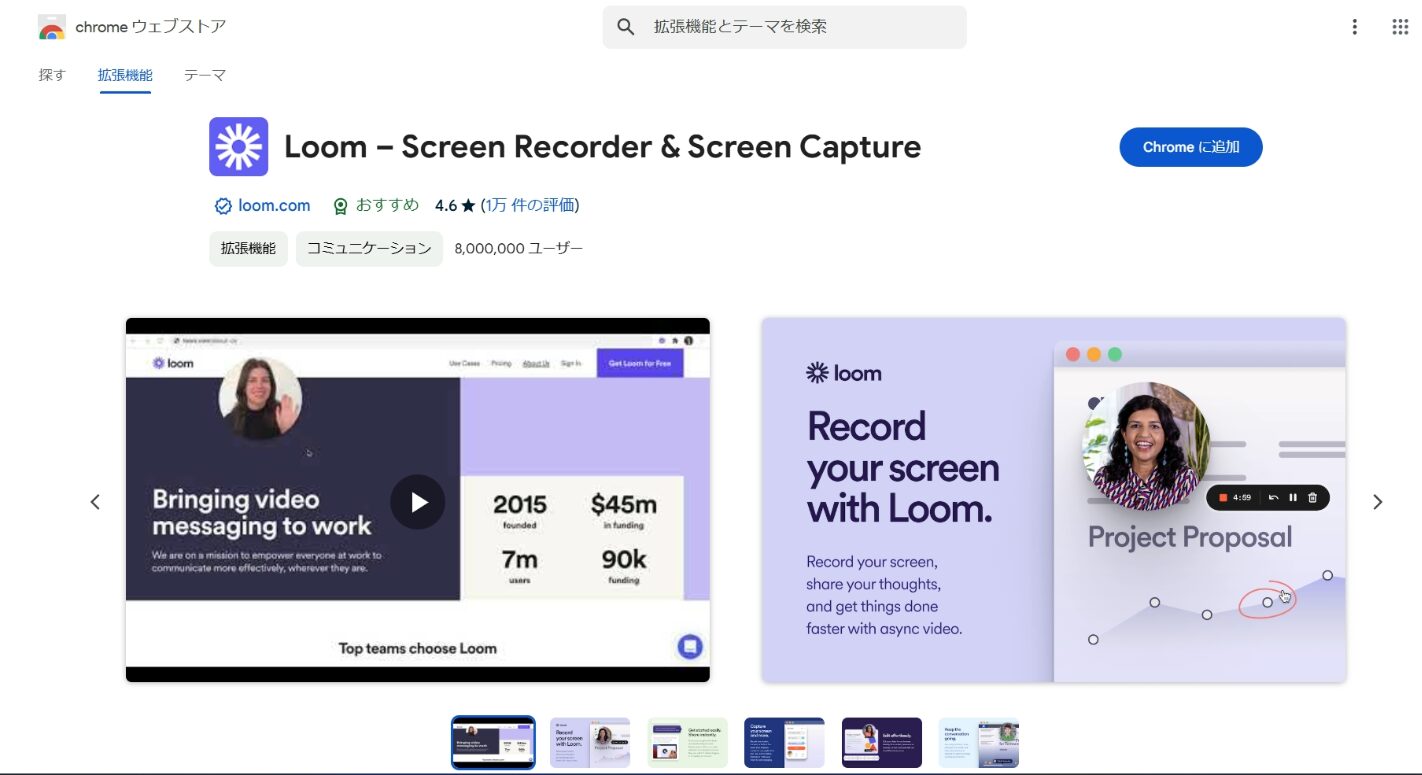The height and width of the screenshot is (775, 1422).
Task: Select the dark blue 'Capture your screen' thumbnail
Action: click(x=784, y=743)
